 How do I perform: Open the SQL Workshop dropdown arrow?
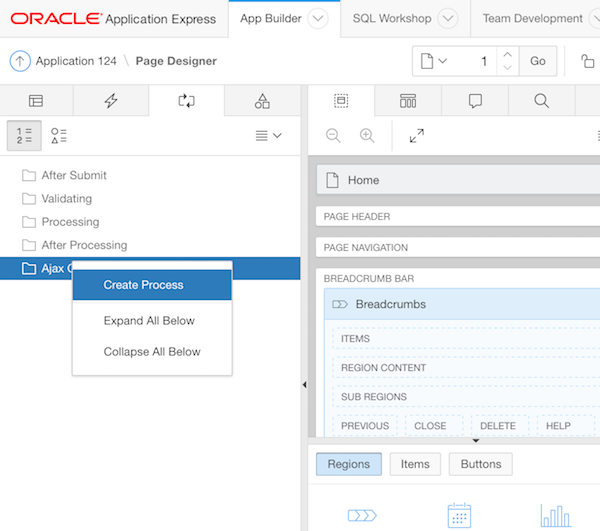(x=448, y=18)
